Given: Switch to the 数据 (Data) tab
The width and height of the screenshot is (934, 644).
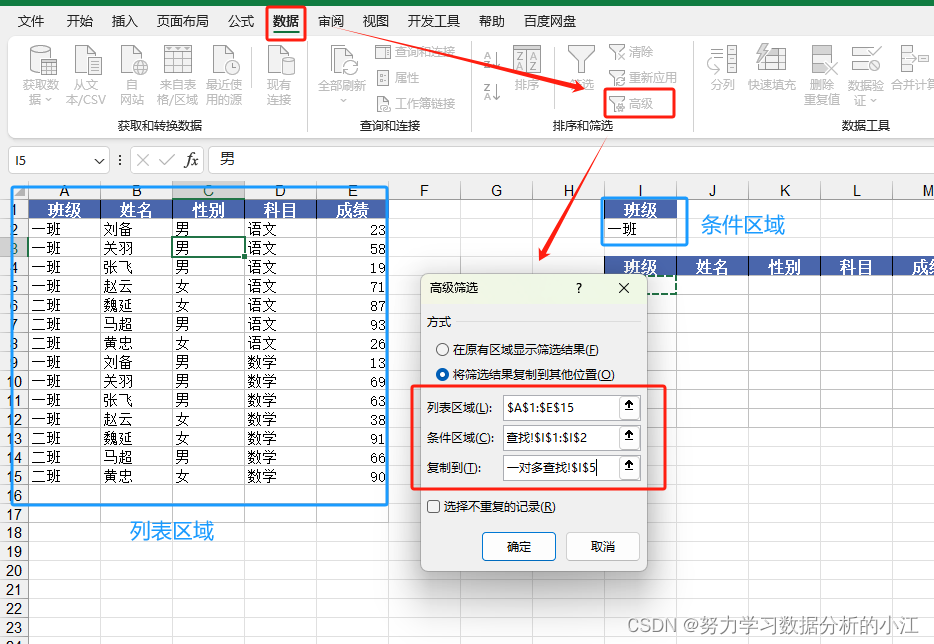Looking at the screenshot, I should click(x=286, y=21).
